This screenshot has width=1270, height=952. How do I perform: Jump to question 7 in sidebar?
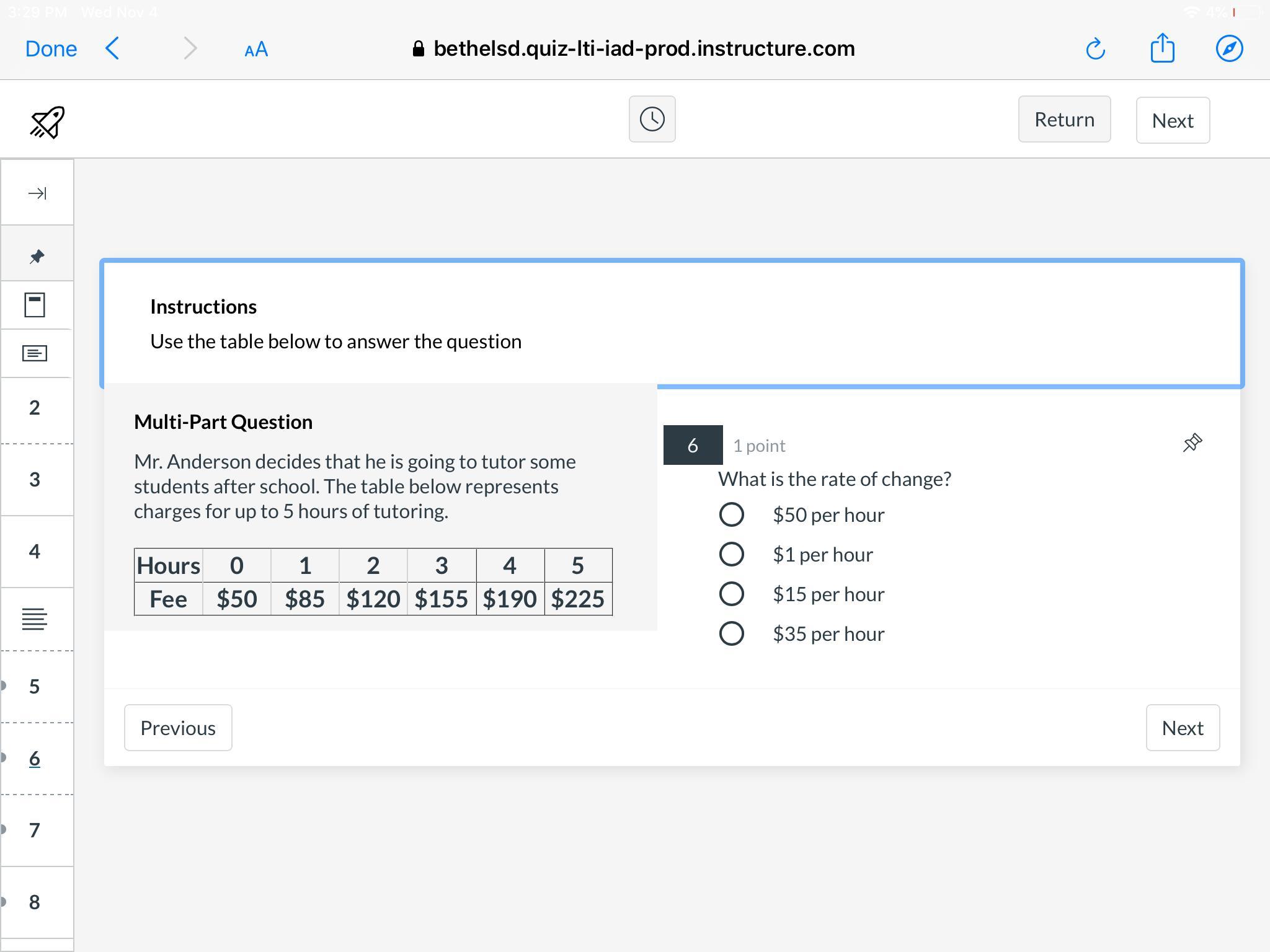tap(35, 831)
